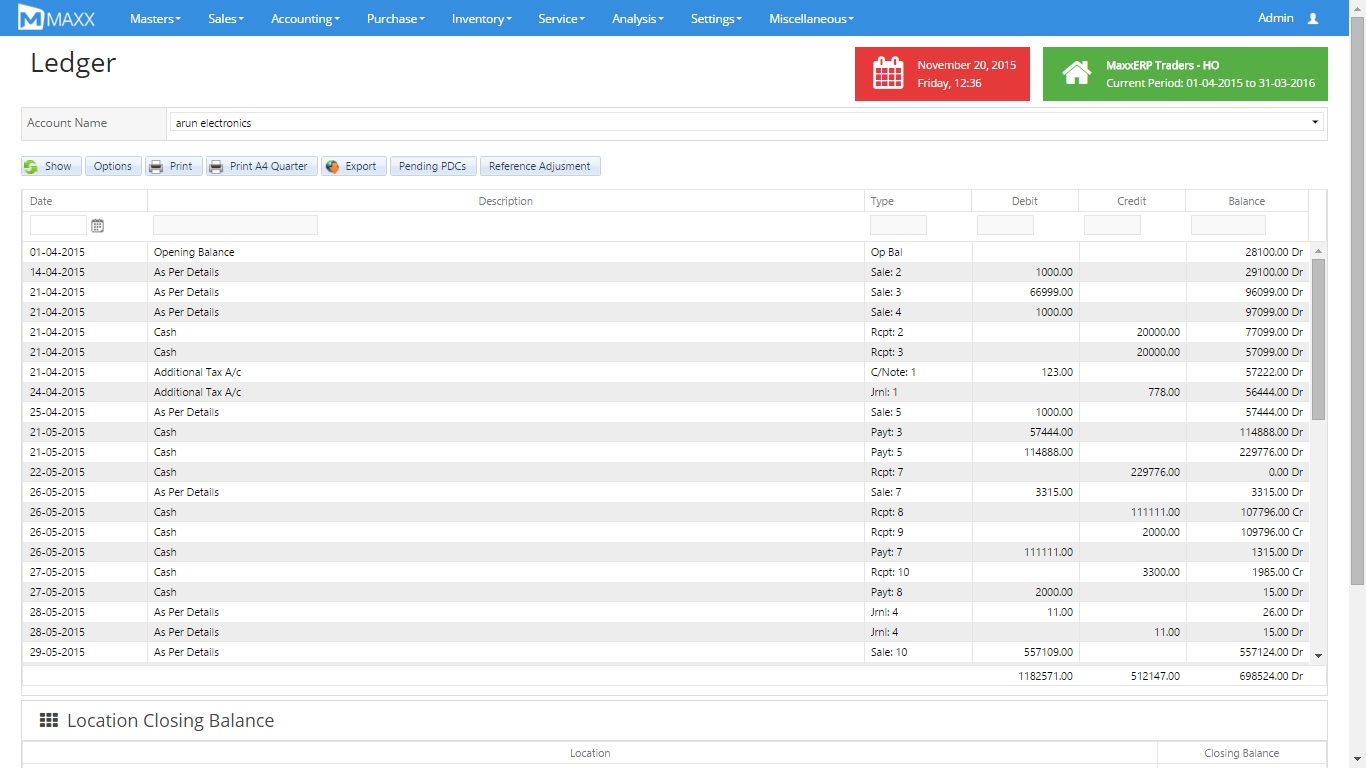Expand the Accounting menu

305,19
